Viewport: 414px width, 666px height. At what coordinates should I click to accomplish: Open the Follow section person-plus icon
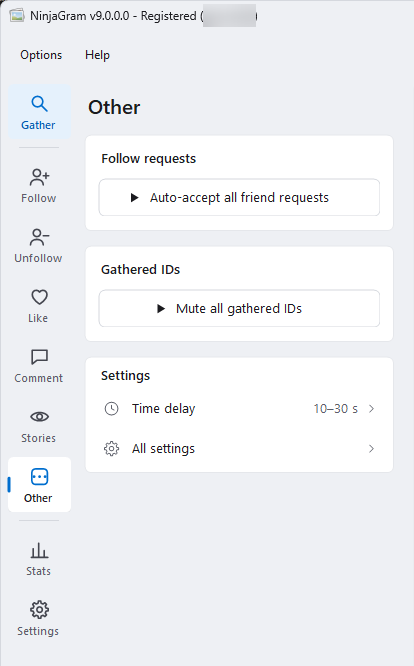pyautogui.click(x=39, y=177)
